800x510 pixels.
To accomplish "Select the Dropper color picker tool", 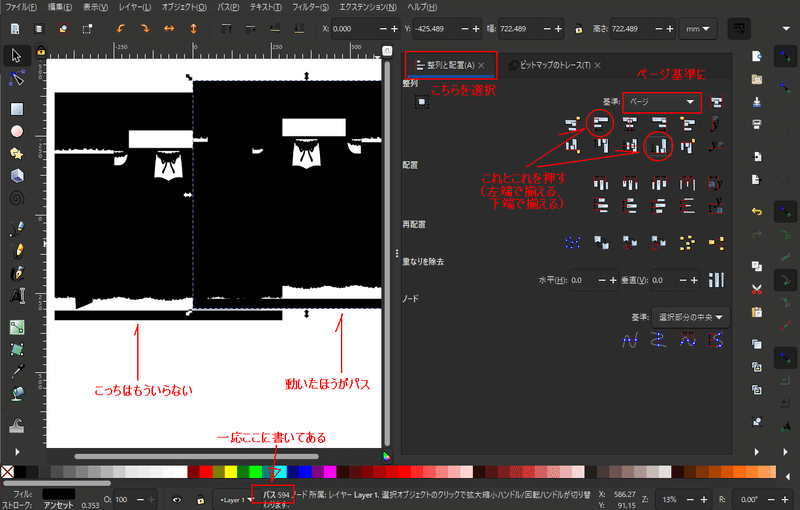I will tap(17, 371).
